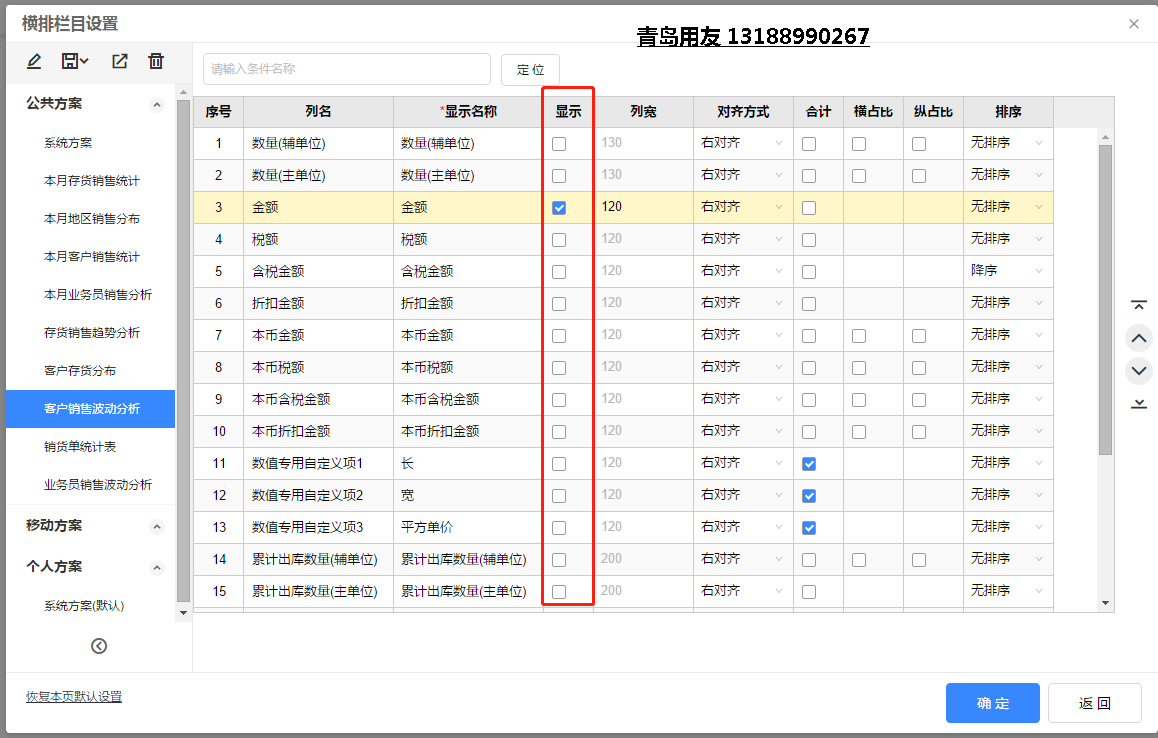Viewport: 1158px width, 738px height.
Task: Click the 确定 button
Action: point(992,703)
